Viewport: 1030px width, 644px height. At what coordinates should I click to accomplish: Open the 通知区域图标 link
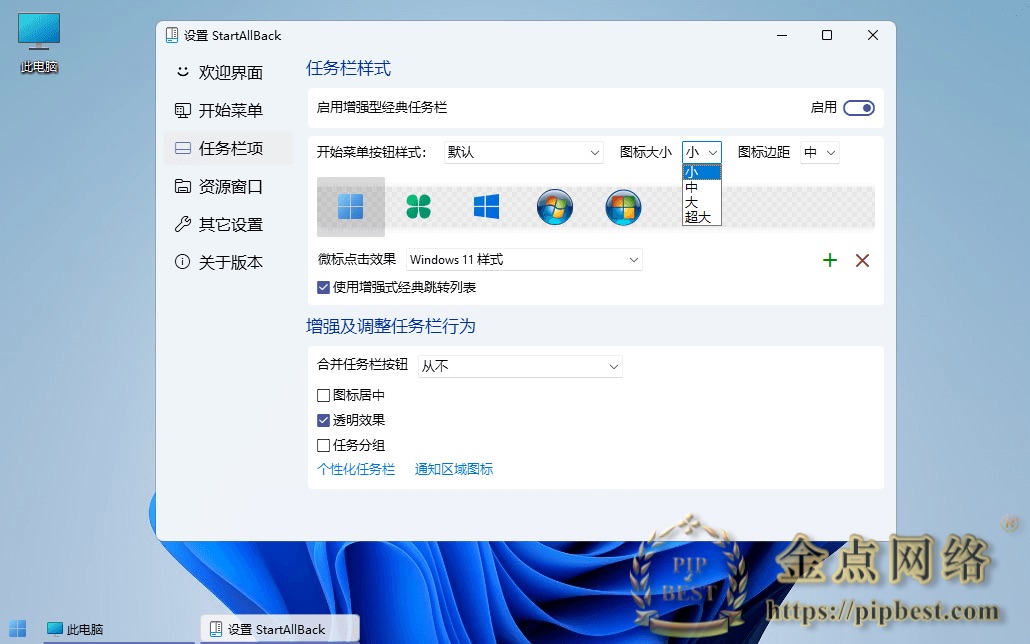[454, 469]
